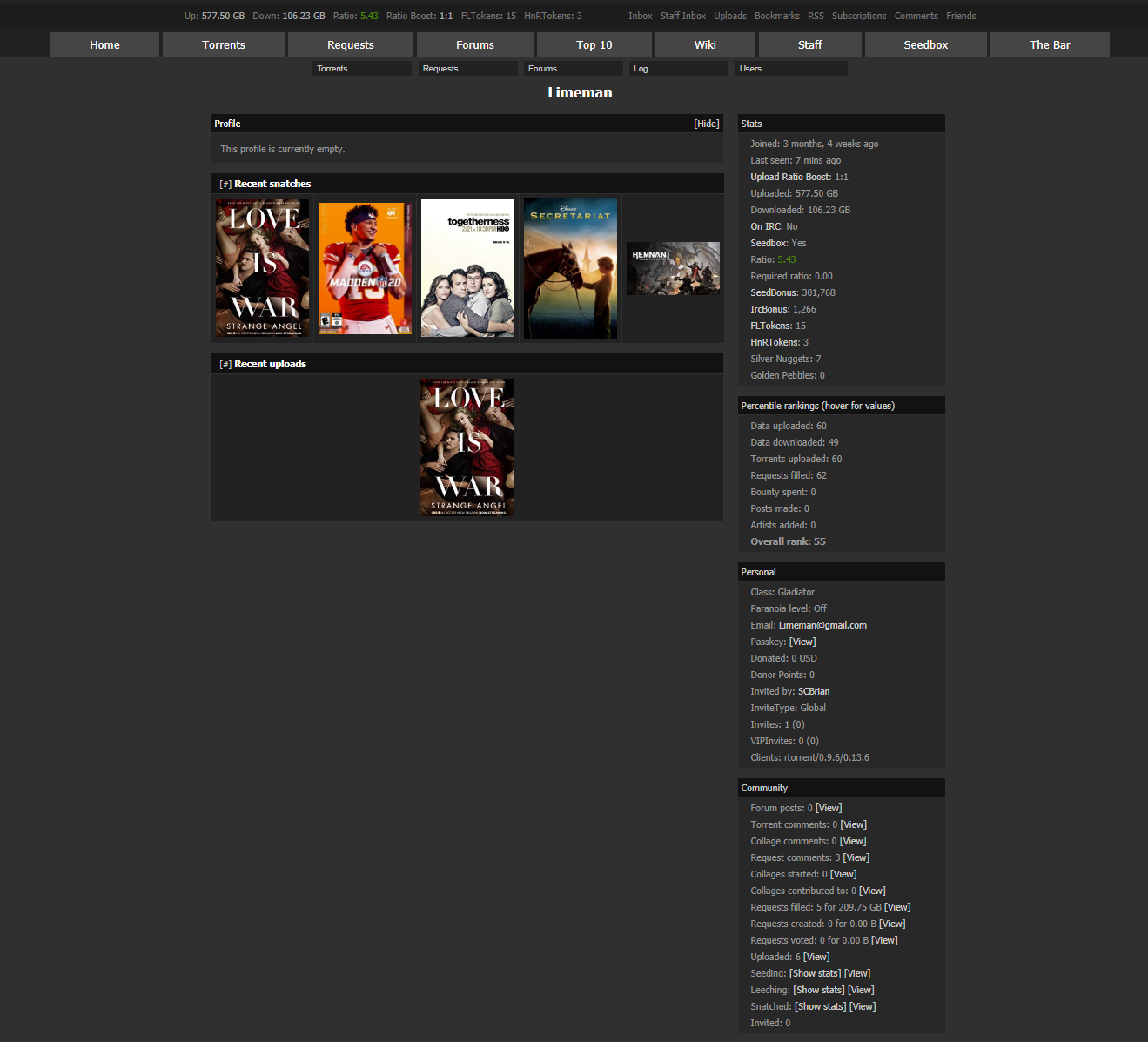Open the Requests main tab
Screen dimensions: 1148x1042
351,44
